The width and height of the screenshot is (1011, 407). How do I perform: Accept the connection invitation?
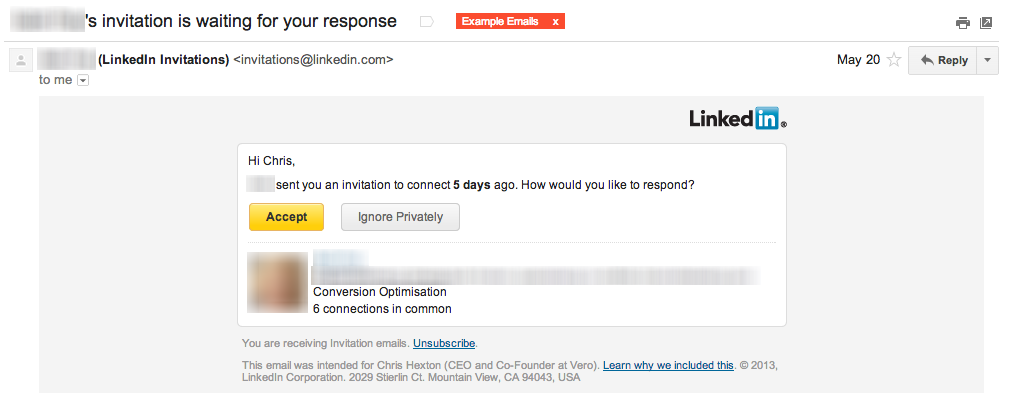[286, 217]
